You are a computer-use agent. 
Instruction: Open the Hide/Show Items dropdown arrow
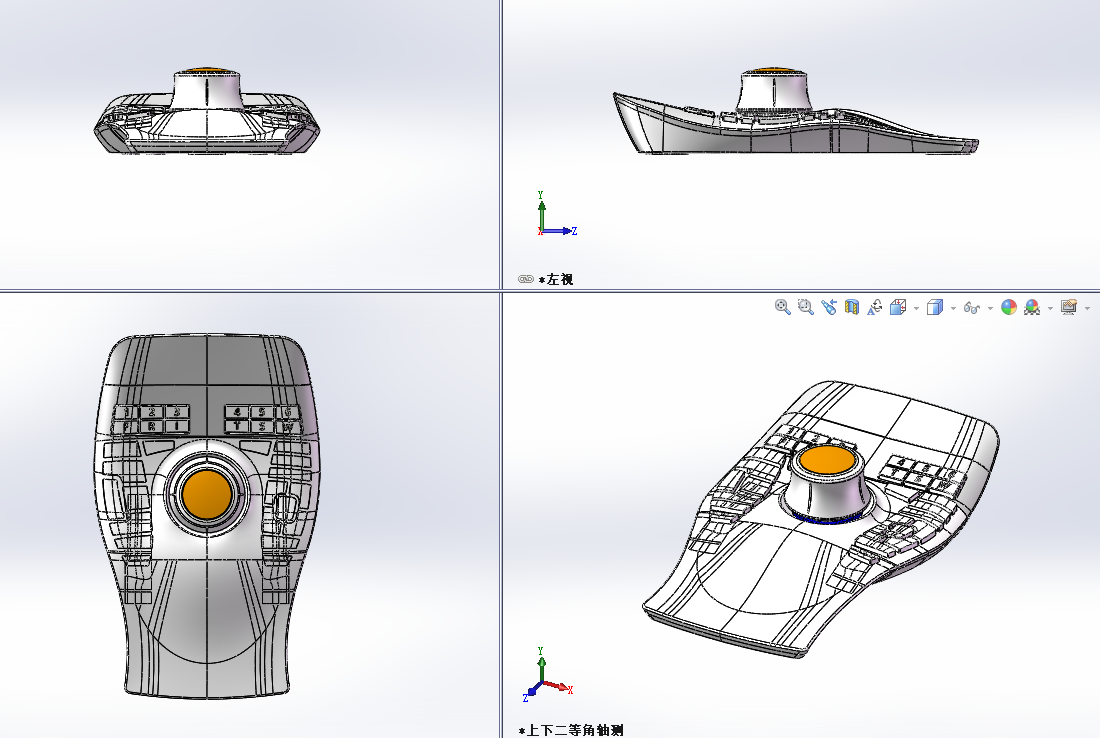pos(990,307)
